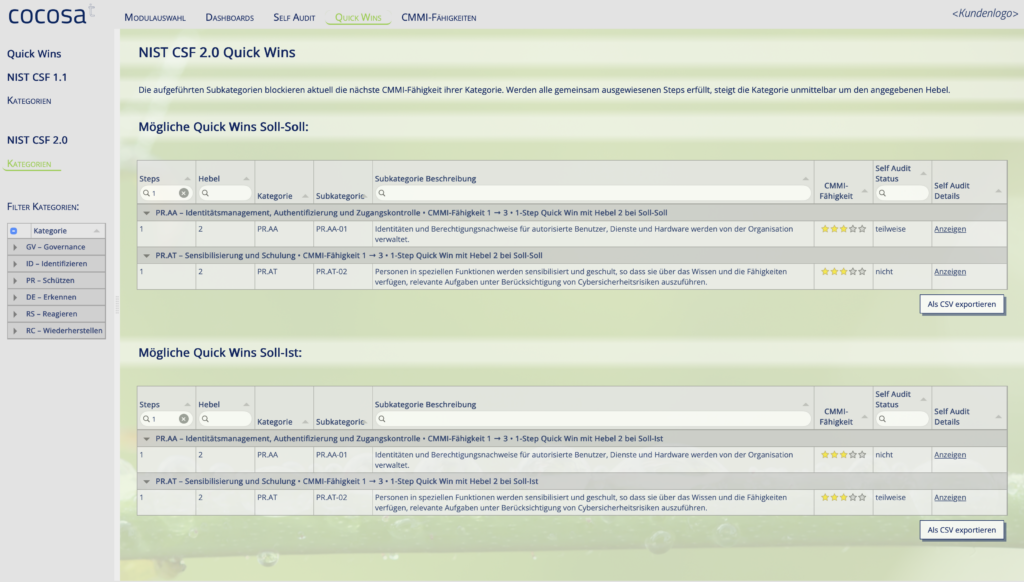Collapse the PR.AA group in Soll-Ist table
Screen dimensions: 1024x582
pyautogui.click(x=146, y=439)
